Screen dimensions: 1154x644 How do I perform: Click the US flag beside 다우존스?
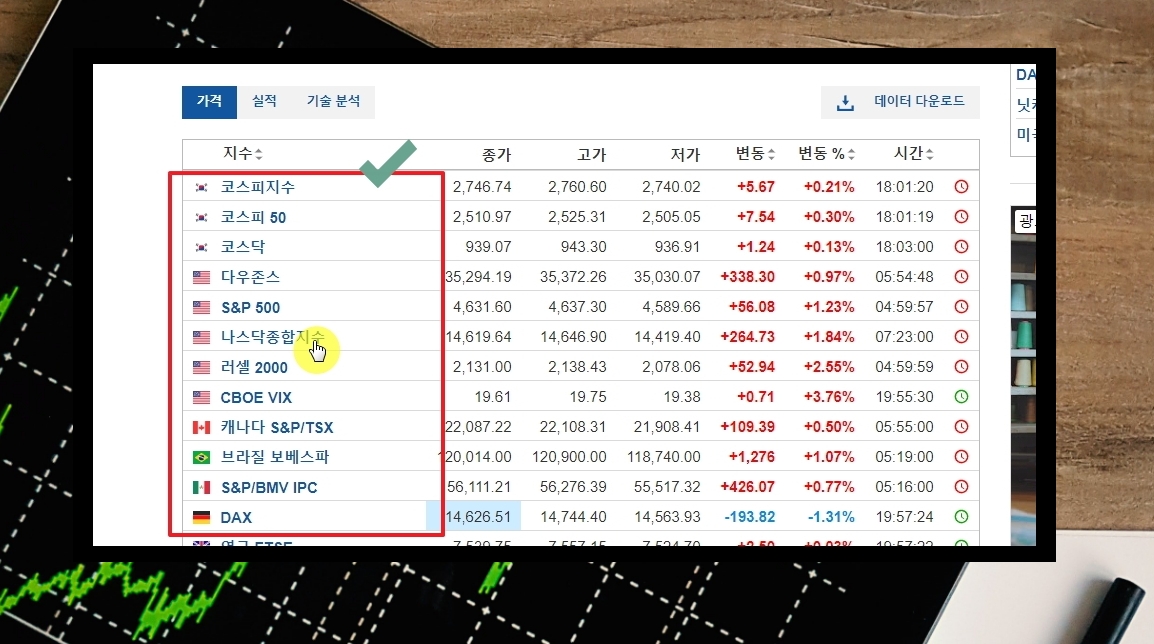201,277
